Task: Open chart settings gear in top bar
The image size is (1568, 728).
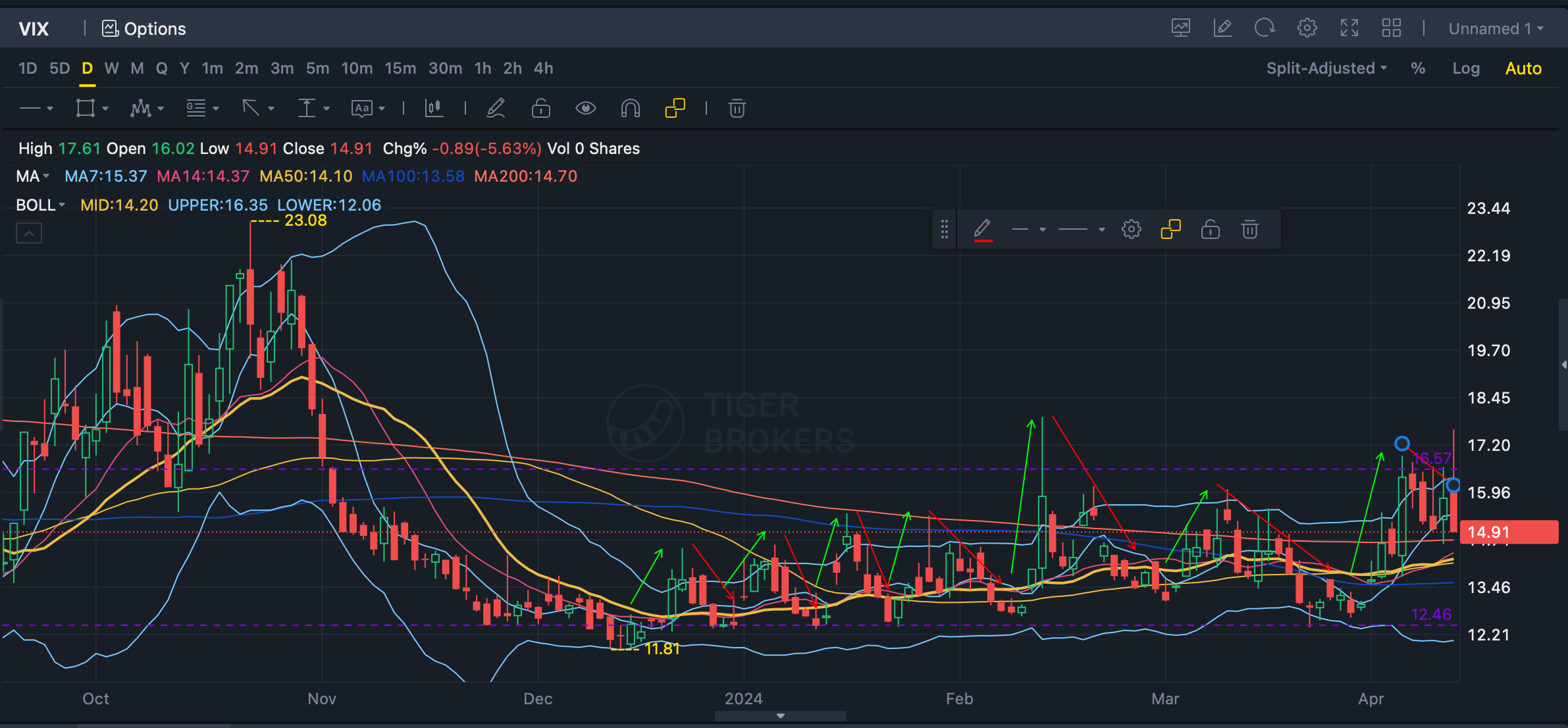Action: point(1307,28)
